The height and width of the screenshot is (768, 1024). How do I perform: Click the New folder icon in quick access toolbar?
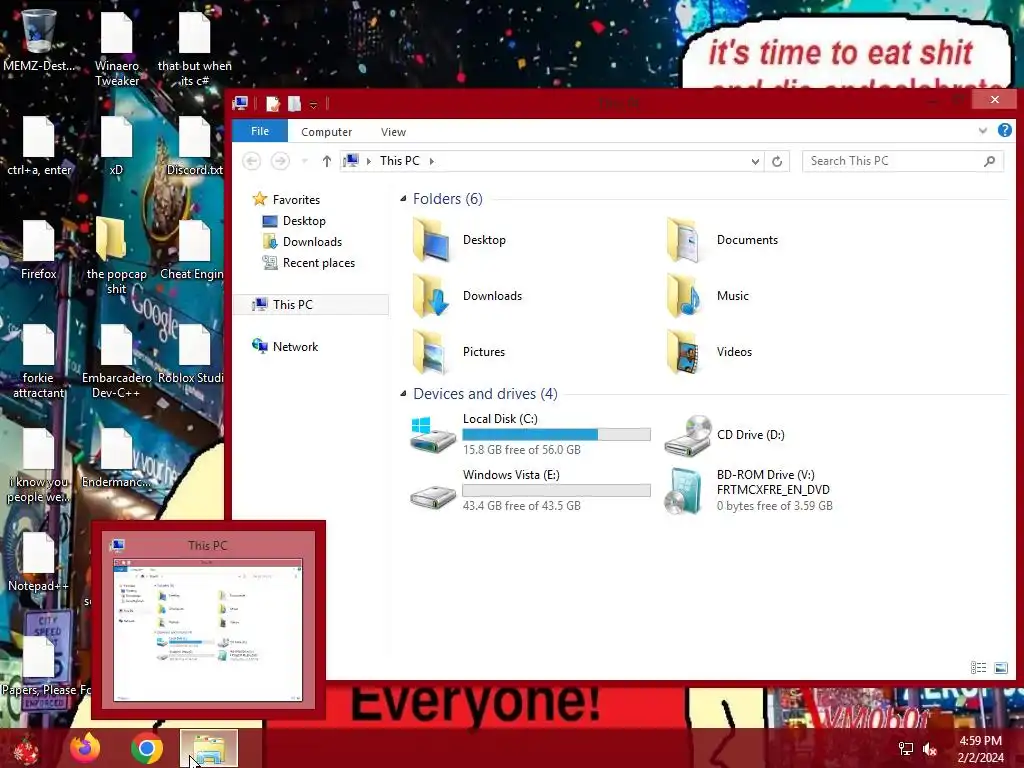pyautogui.click(x=295, y=103)
